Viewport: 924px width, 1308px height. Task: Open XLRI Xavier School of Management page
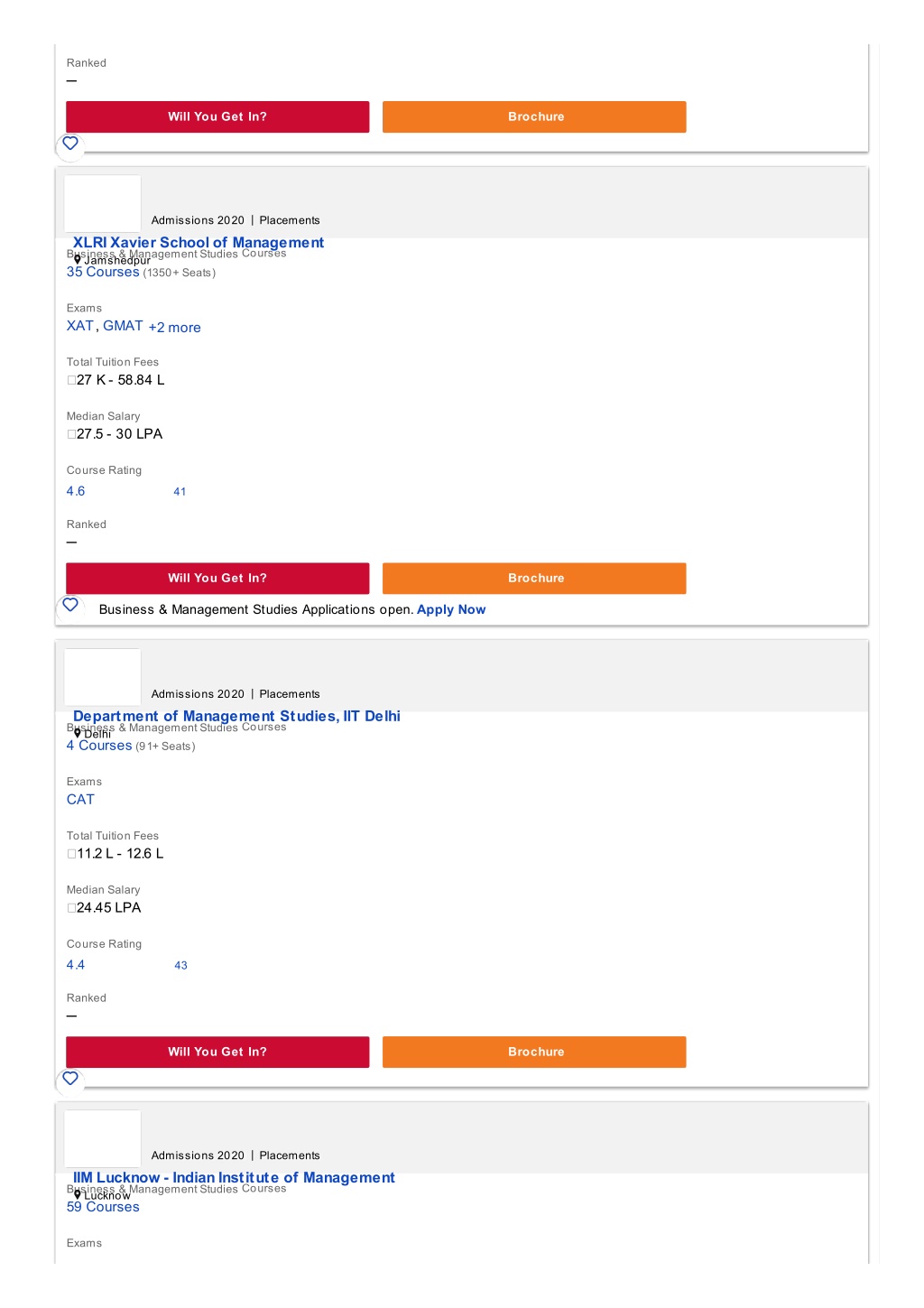pos(198,242)
